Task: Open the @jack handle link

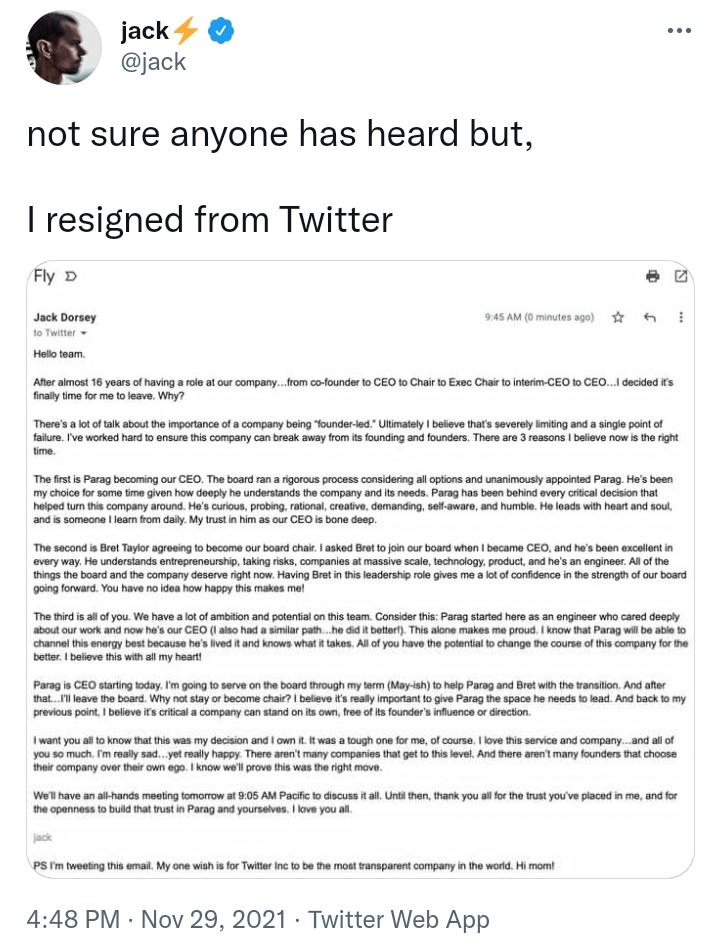Action: click(153, 63)
